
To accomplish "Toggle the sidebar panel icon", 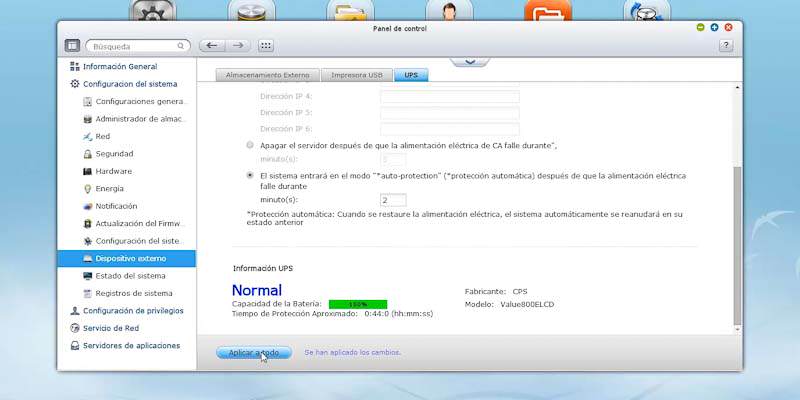I will [x=72, y=46].
